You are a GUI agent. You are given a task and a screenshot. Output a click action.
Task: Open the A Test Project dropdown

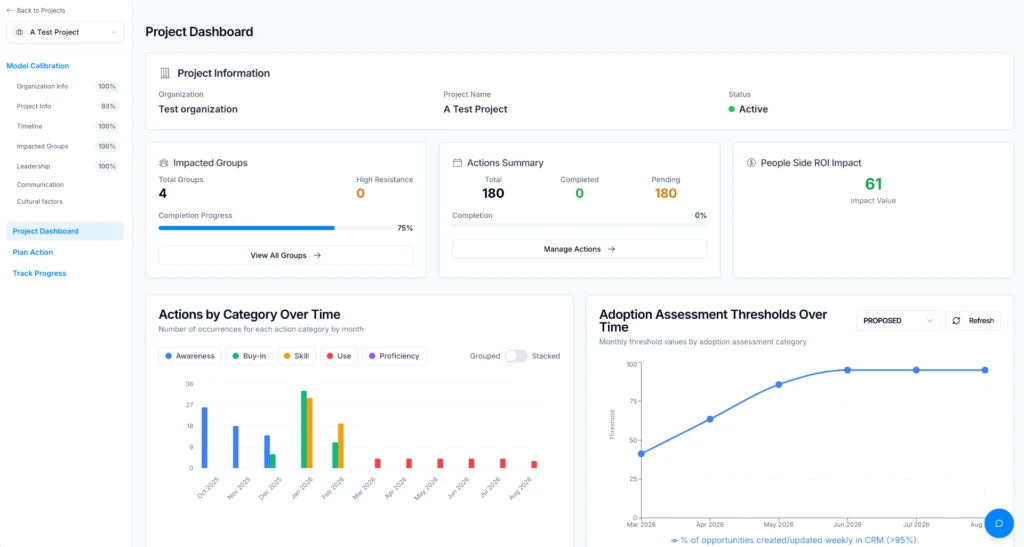(x=65, y=32)
